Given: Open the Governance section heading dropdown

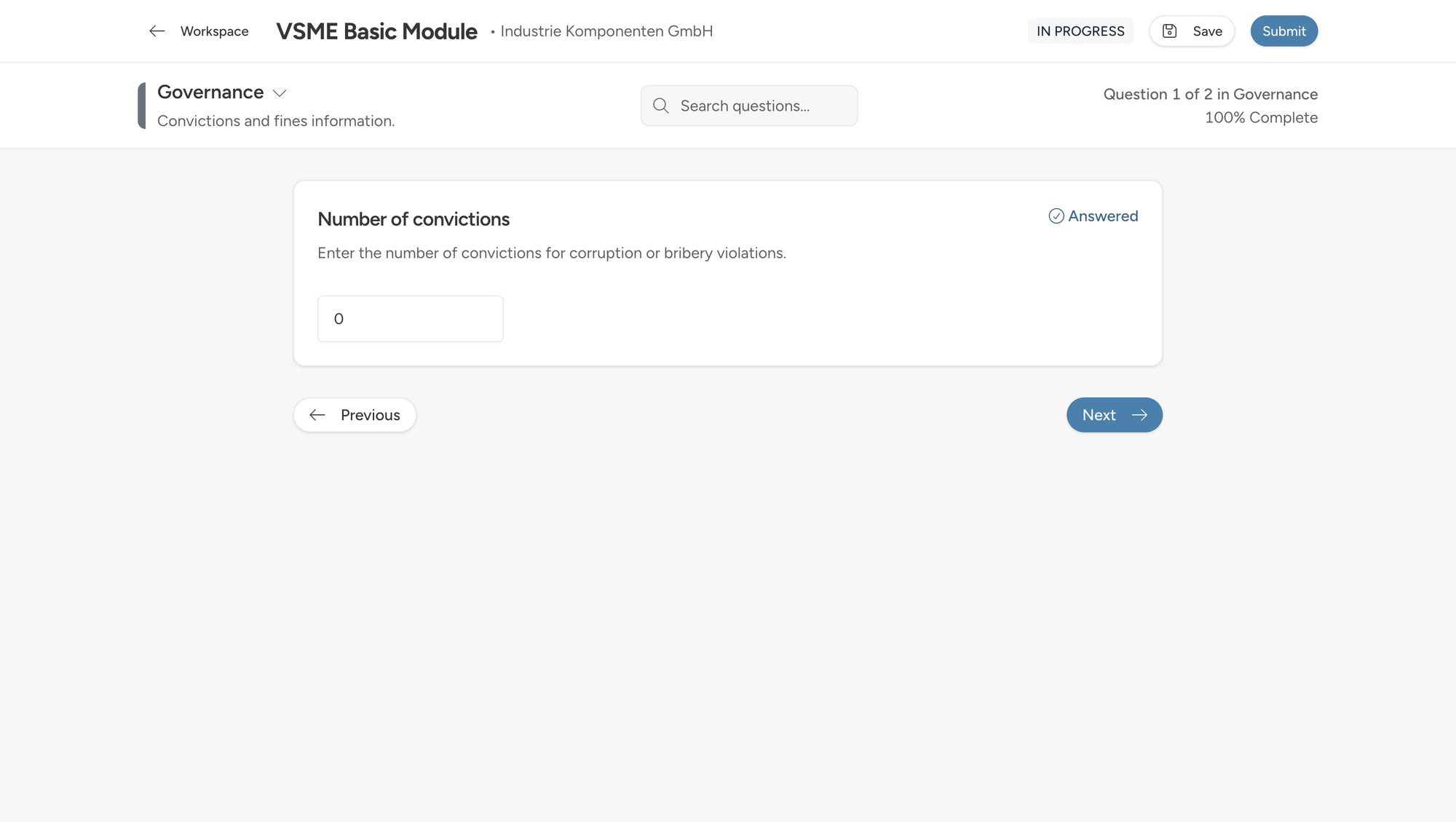Looking at the screenshot, I should (x=210, y=92).
